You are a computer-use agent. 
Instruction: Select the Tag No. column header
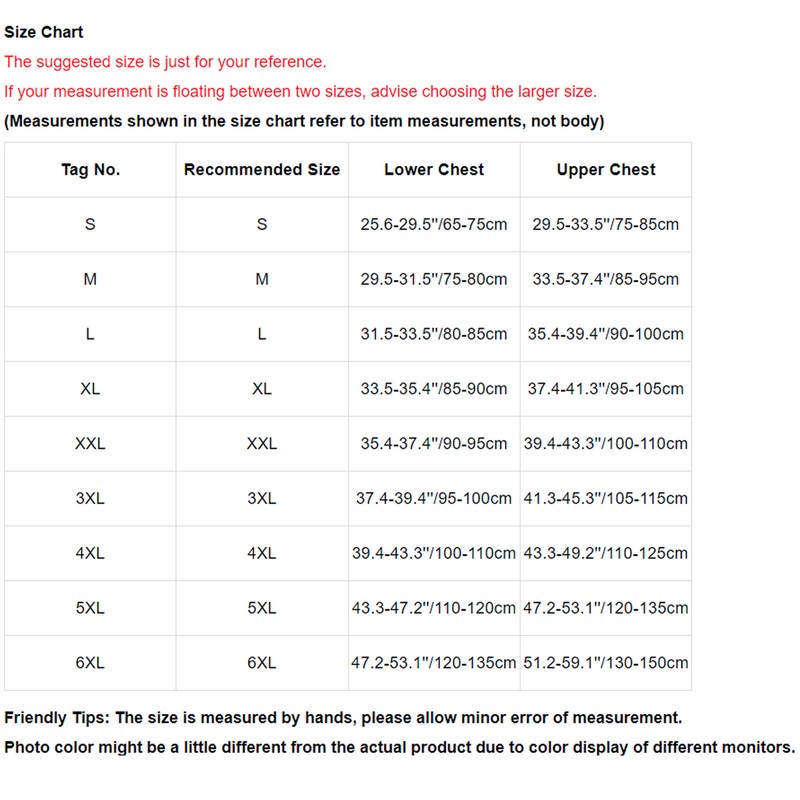tap(90, 170)
